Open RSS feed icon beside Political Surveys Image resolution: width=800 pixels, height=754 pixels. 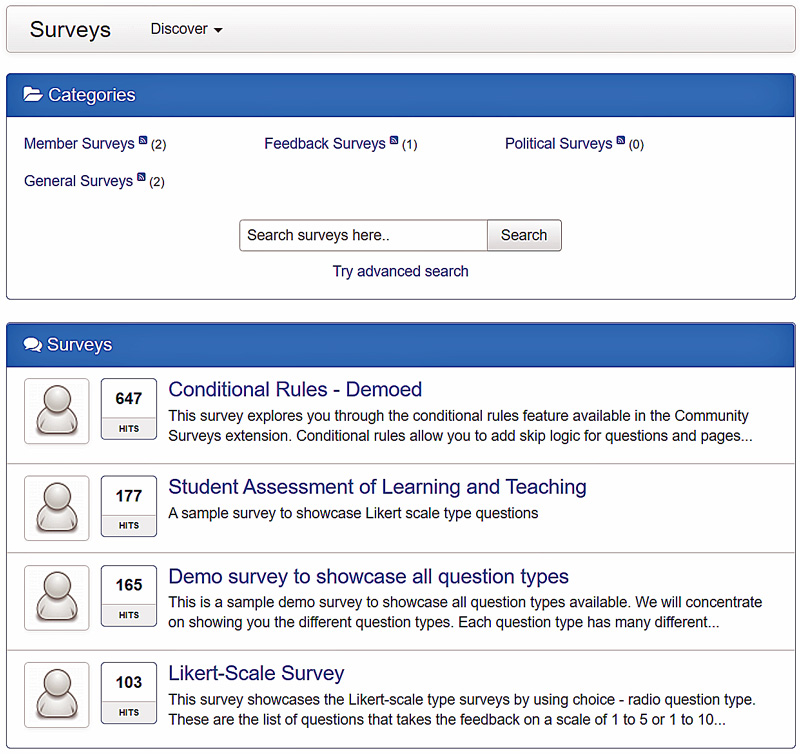pos(620,140)
